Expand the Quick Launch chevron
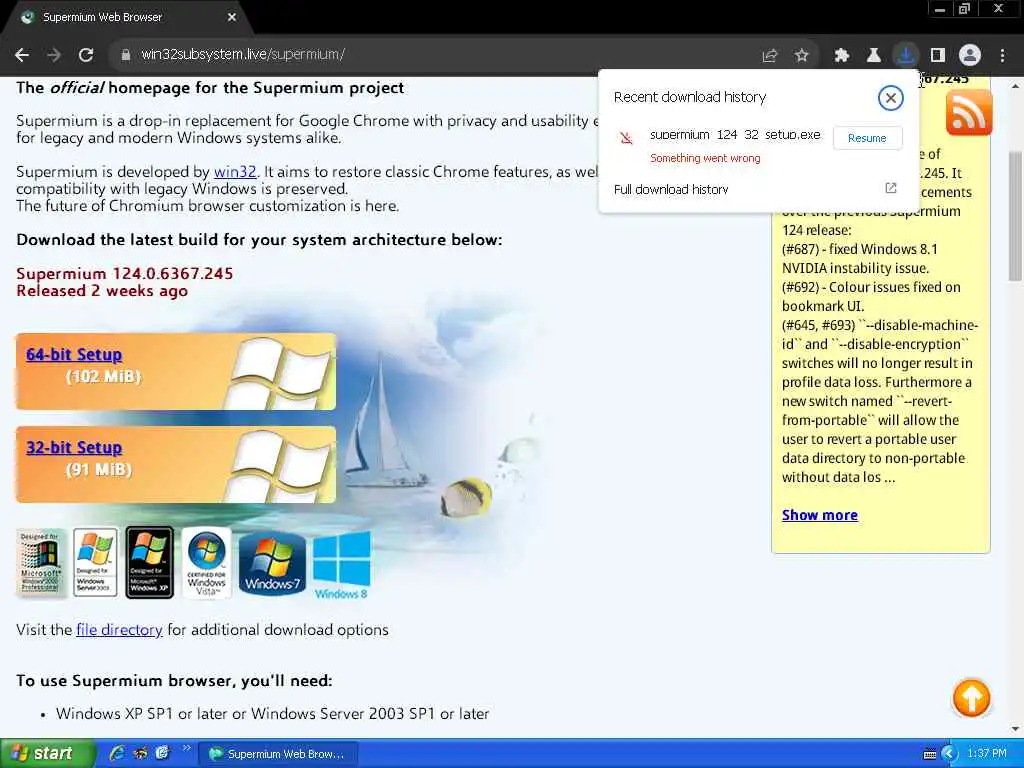The width and height of the screenshot is (1024, 768). click(185, 748)
